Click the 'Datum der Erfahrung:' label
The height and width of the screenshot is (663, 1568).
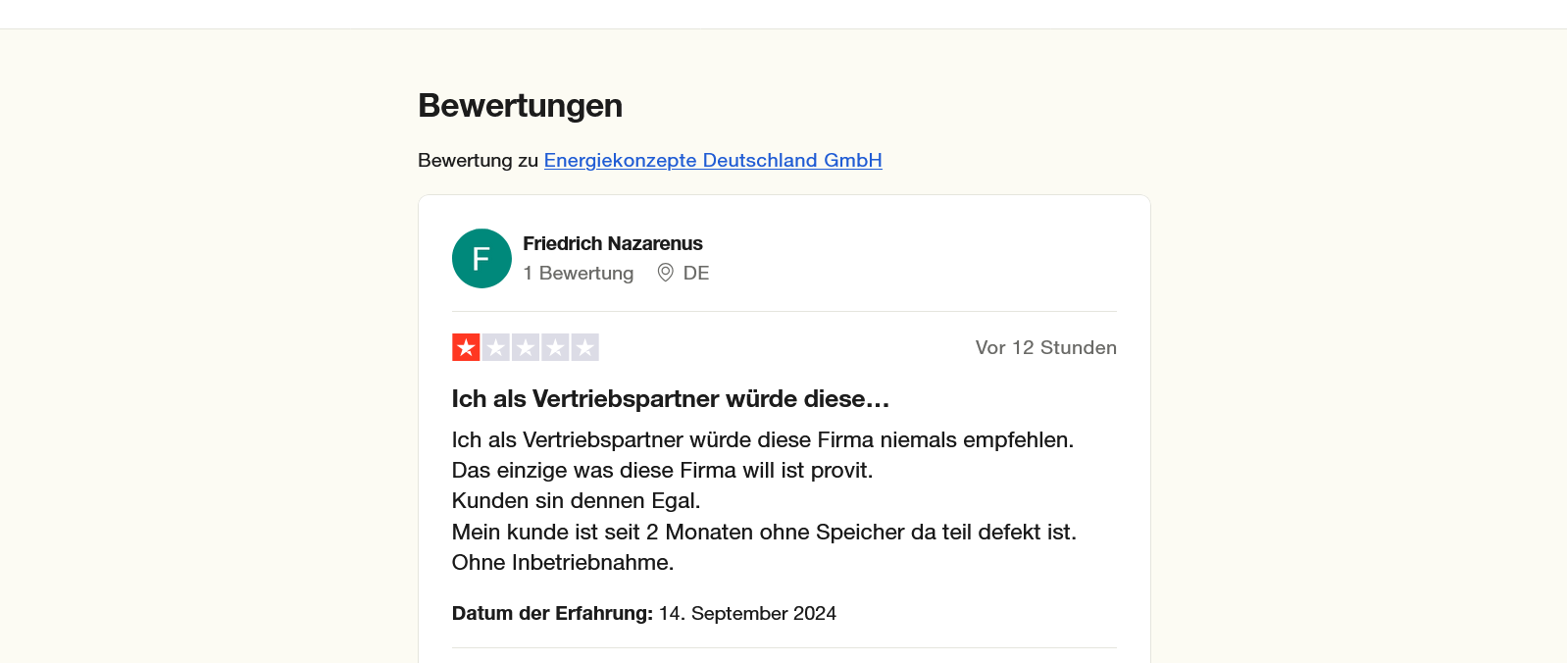point(552,614)
